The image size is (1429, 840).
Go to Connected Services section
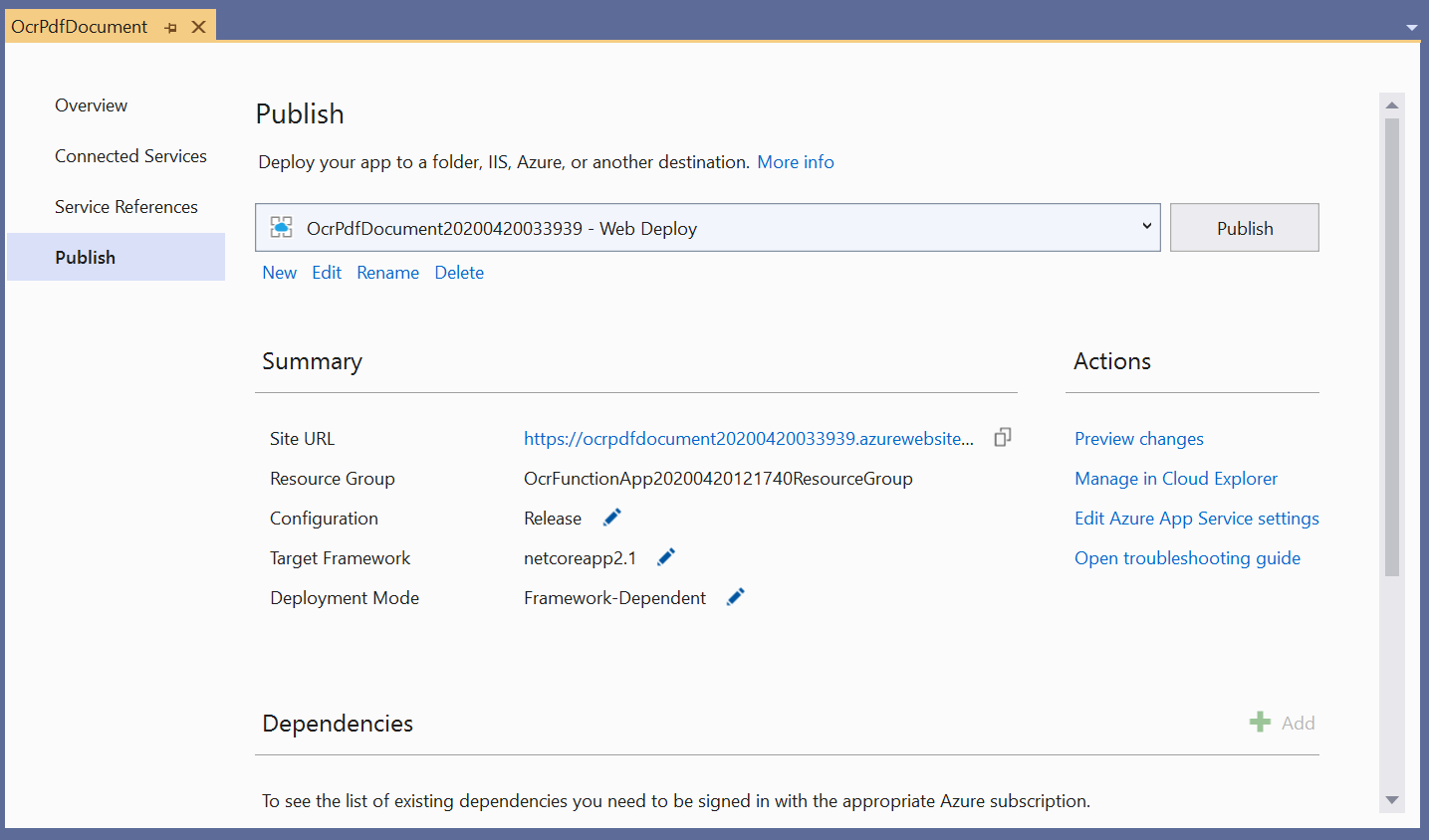coord(130,156)
